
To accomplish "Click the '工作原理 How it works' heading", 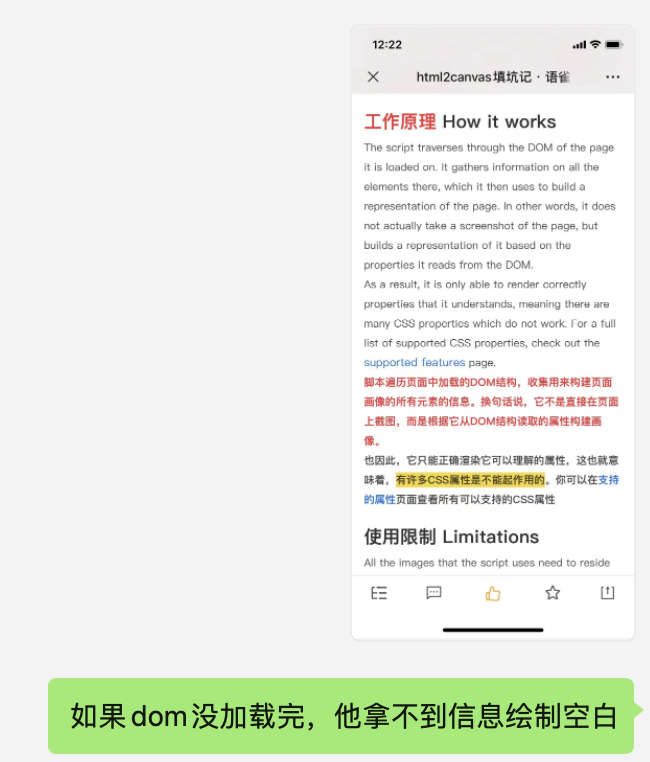I will [x=460, y=121].
